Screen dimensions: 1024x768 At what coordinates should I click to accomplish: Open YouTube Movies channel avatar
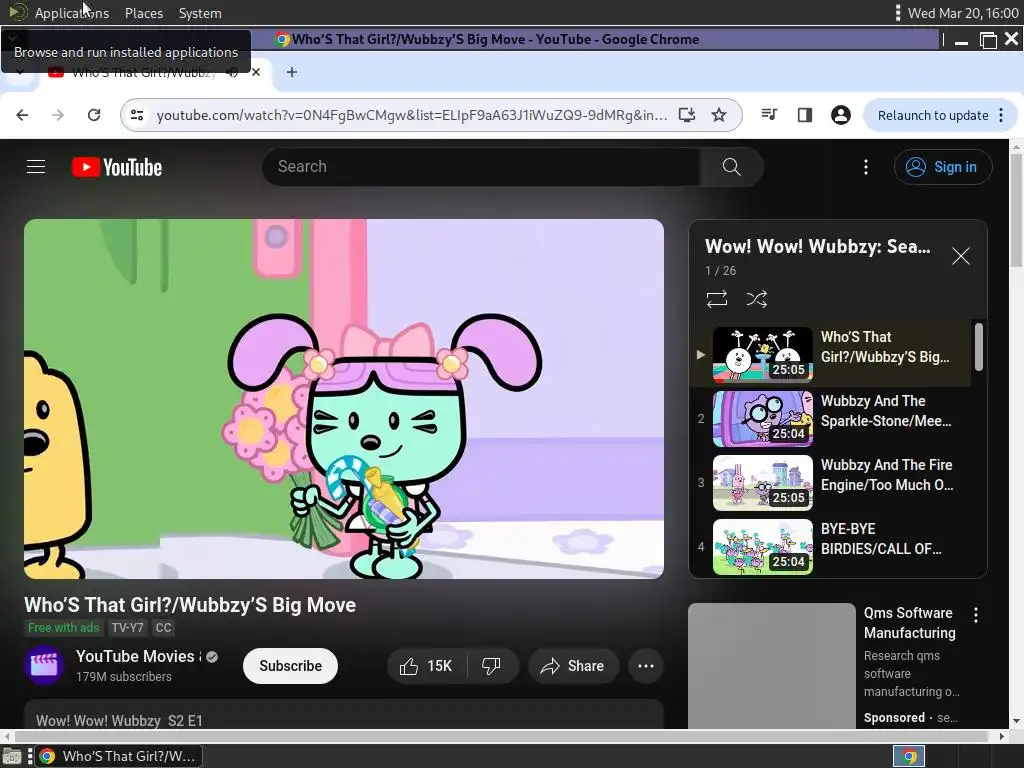[x=44, y=665]
